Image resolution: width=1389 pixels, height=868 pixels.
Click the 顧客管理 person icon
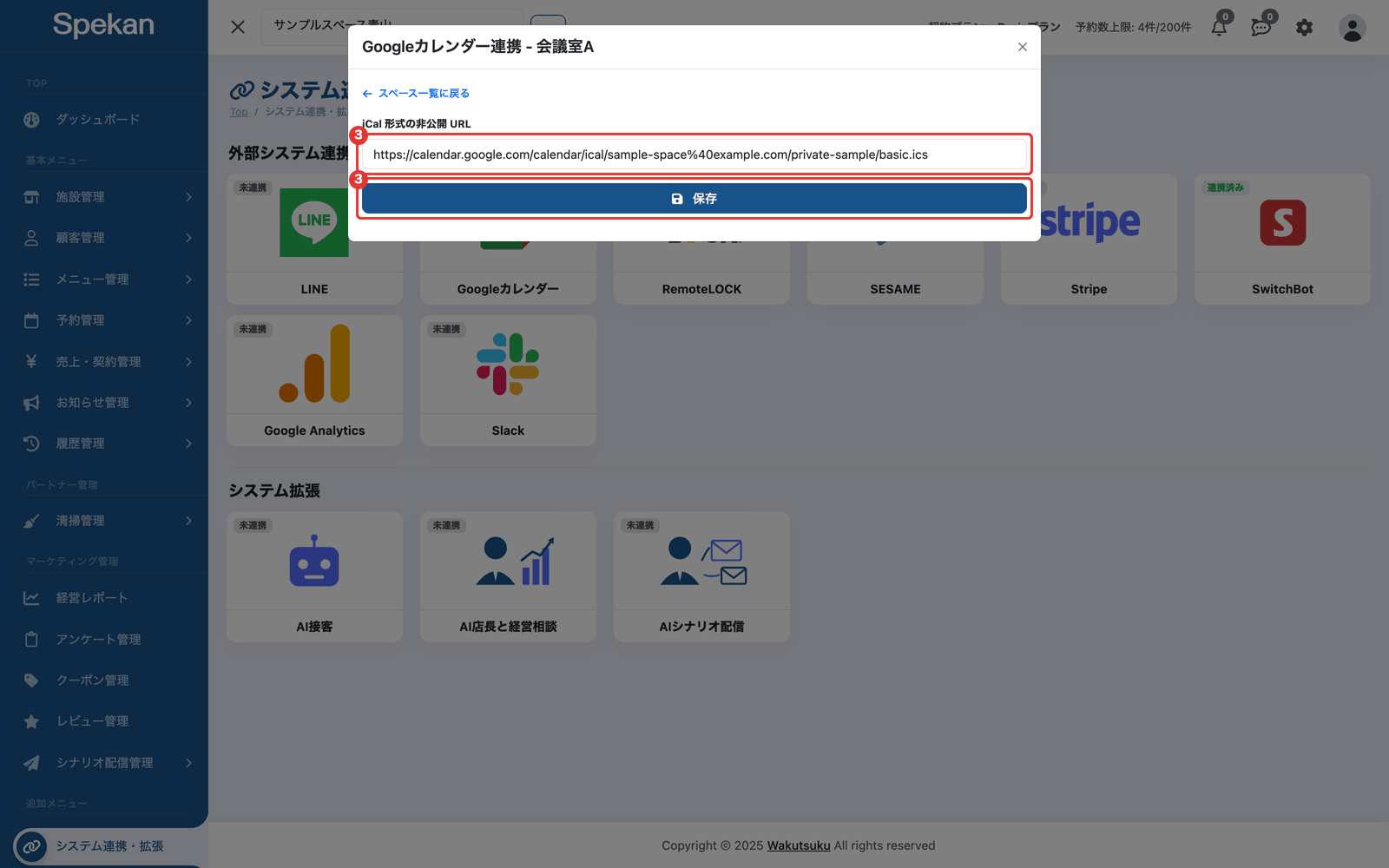coord(31,238)
